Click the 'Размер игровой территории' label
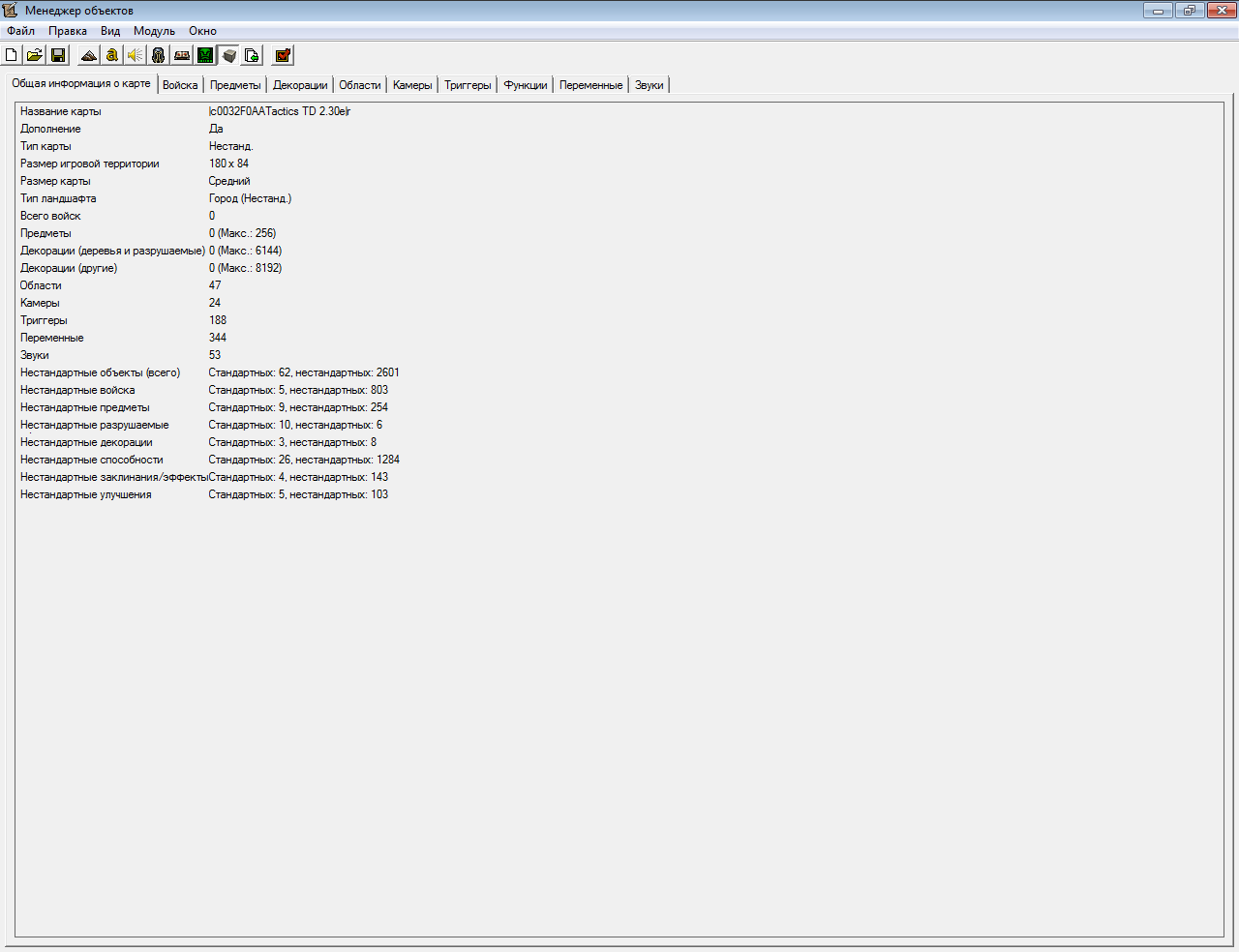 (90, 164)
